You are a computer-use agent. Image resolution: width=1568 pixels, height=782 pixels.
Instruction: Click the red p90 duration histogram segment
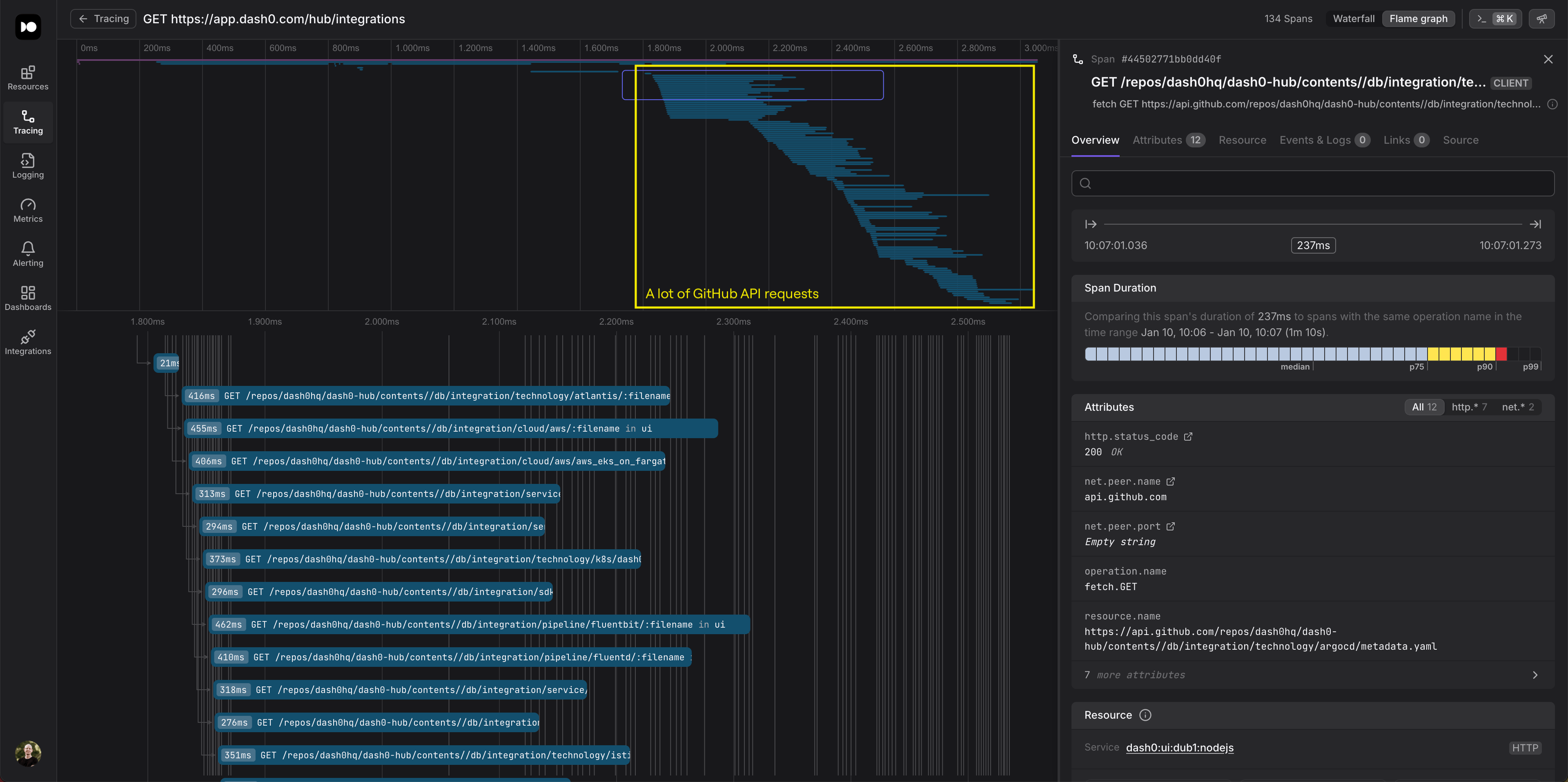1501,354
